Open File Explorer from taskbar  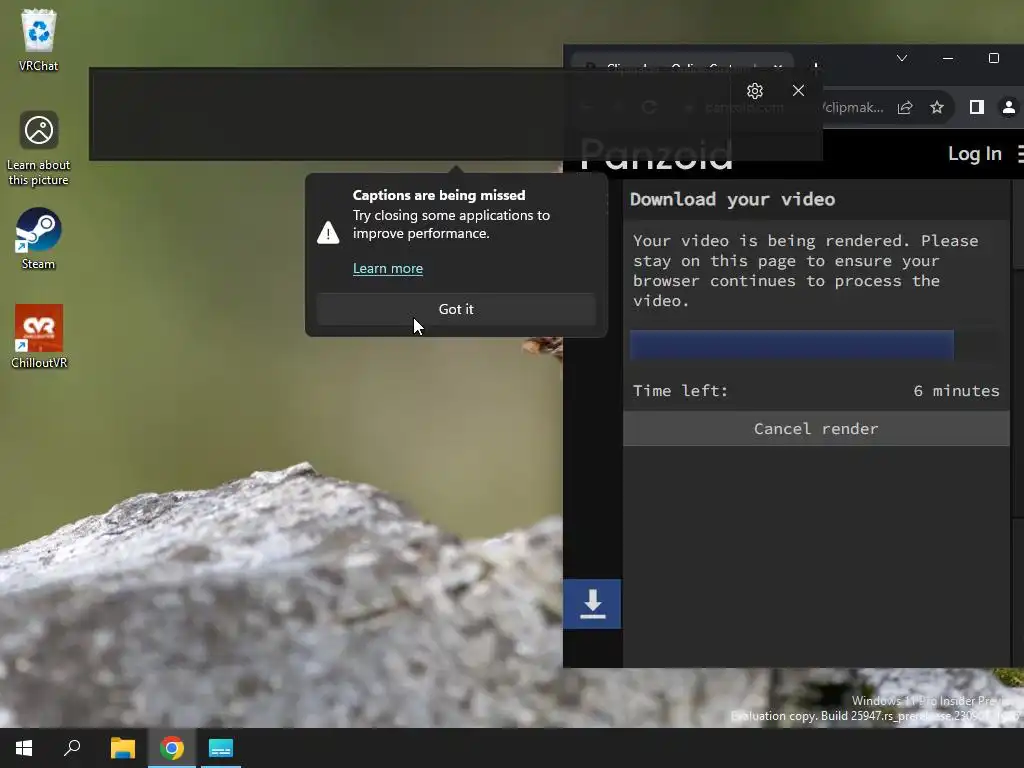click(122, 748)
